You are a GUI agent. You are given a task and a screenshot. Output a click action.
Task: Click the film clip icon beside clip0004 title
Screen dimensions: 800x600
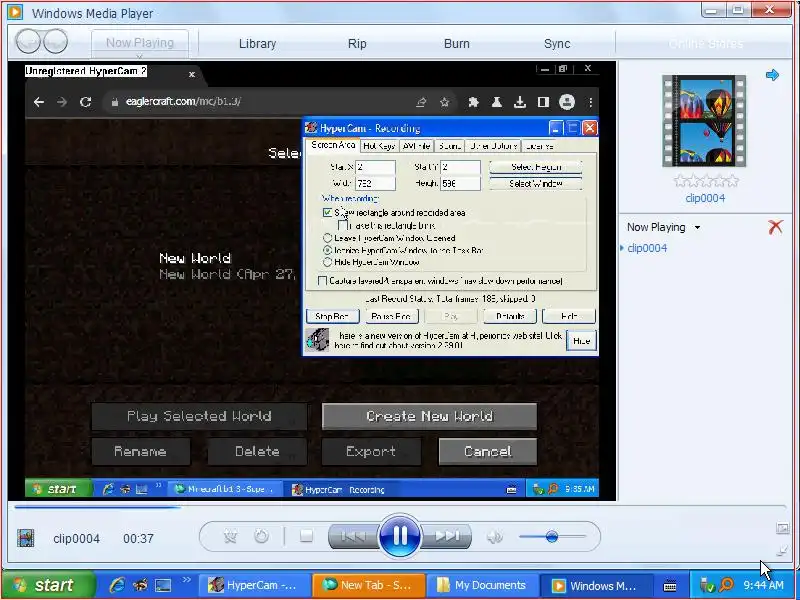click(26, 538)
